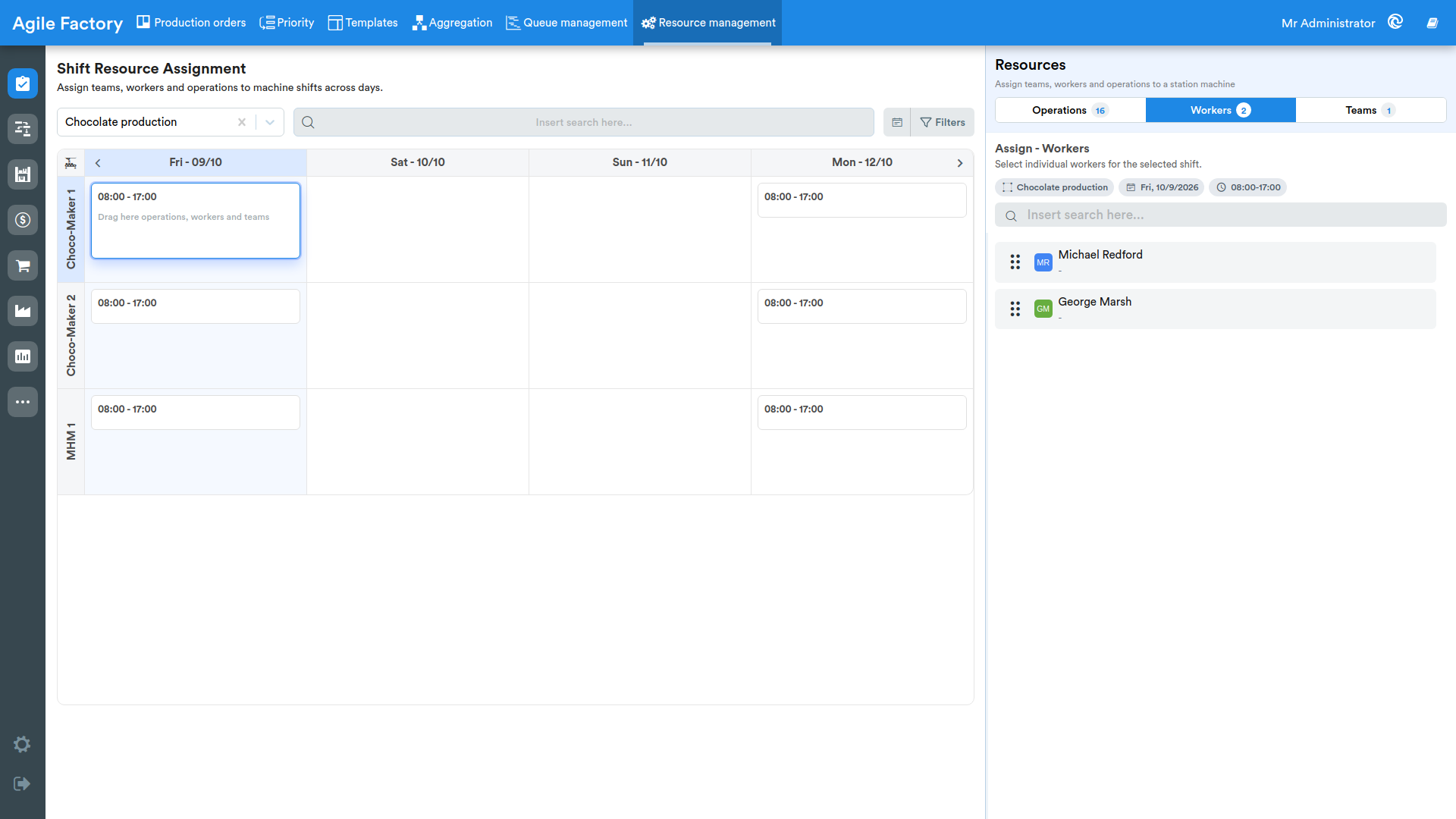Screen dimensions: 1456x819
Task: Open settings gear in sidebar
Action: 22,744
